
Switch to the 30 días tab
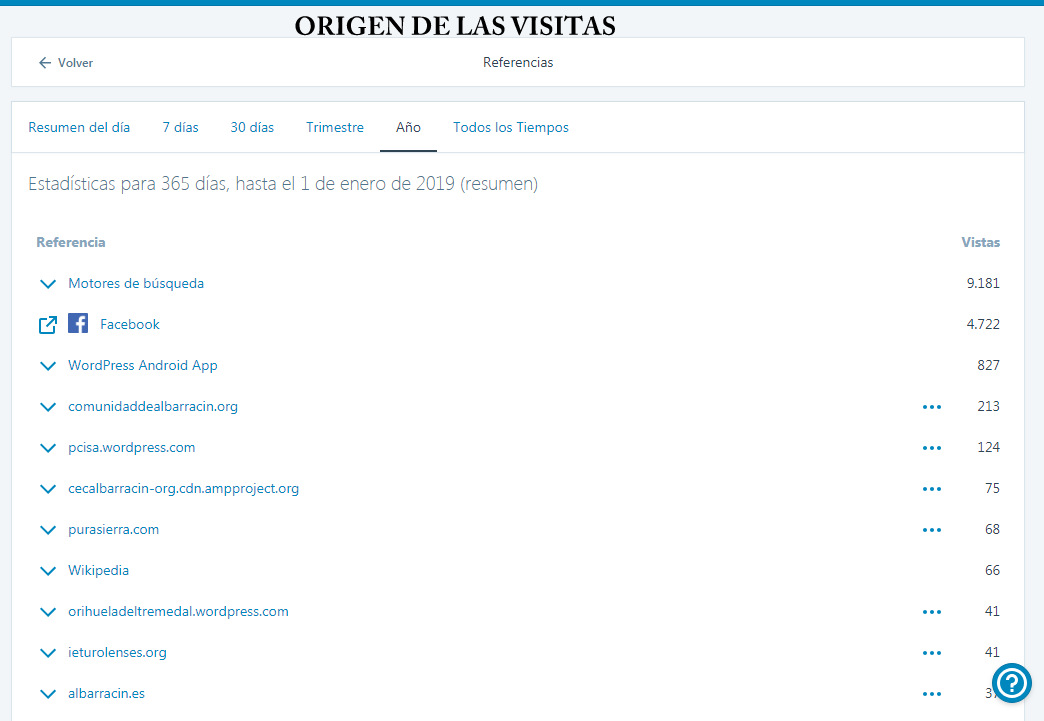252,127
